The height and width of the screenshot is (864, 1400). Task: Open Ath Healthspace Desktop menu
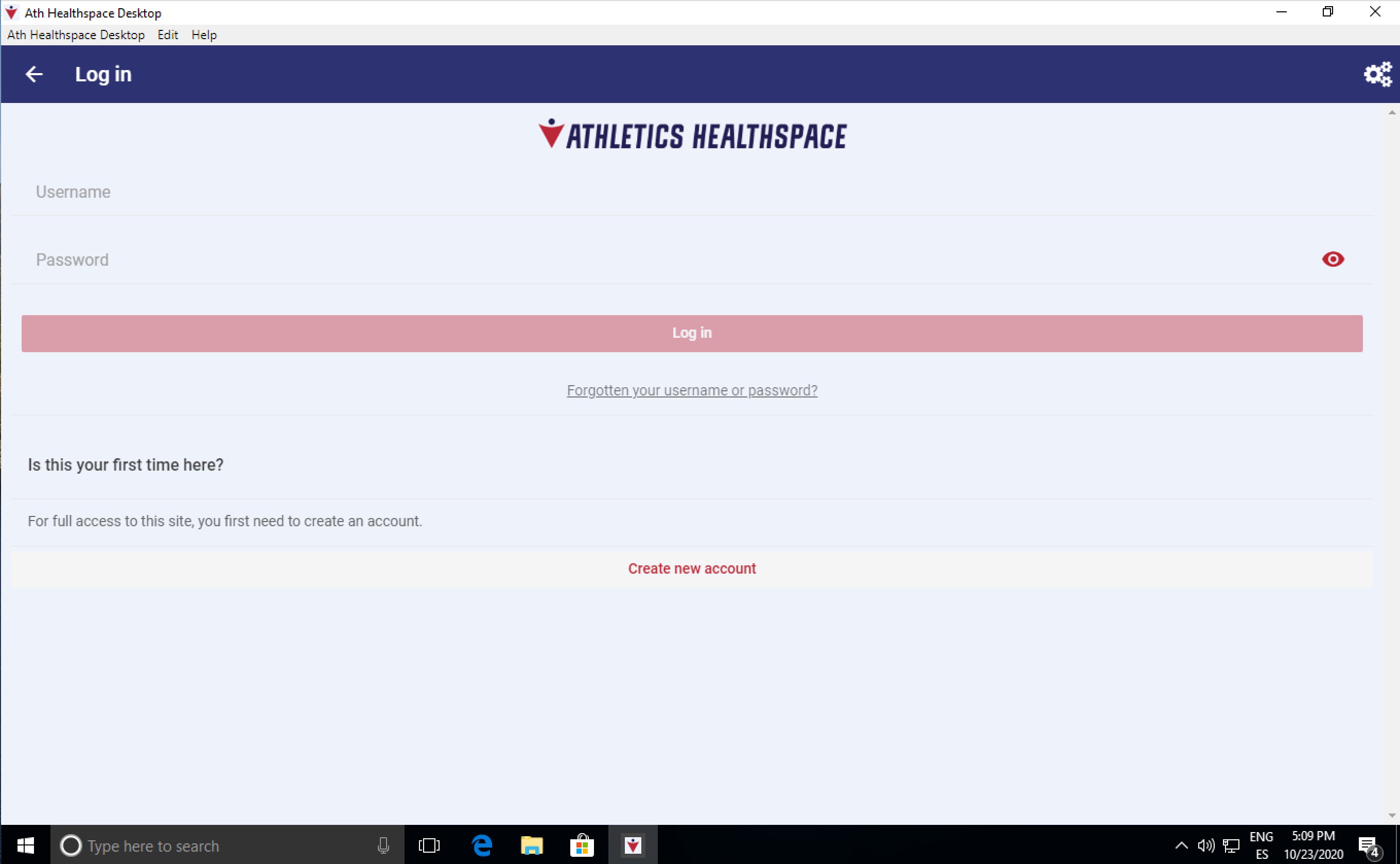75,35
